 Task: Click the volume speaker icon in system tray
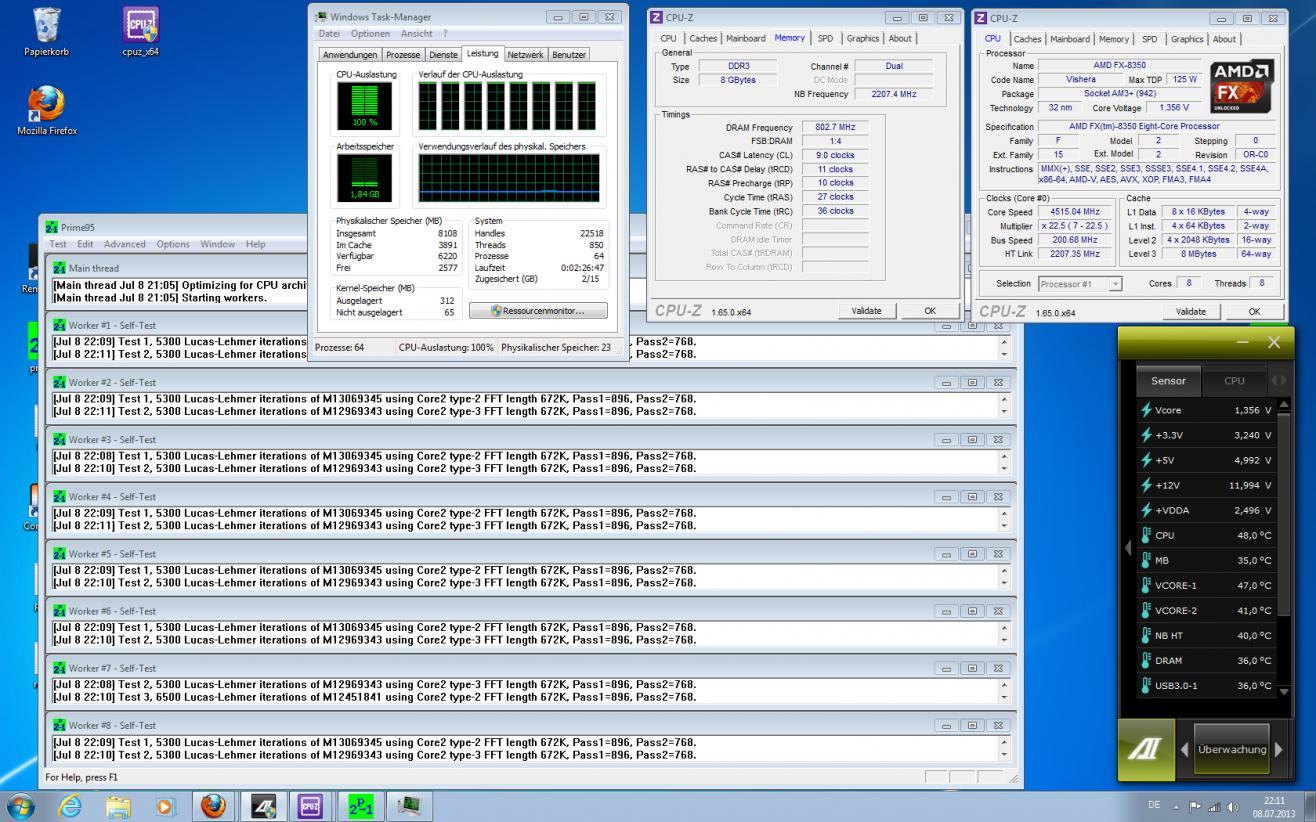point(1231,806)
